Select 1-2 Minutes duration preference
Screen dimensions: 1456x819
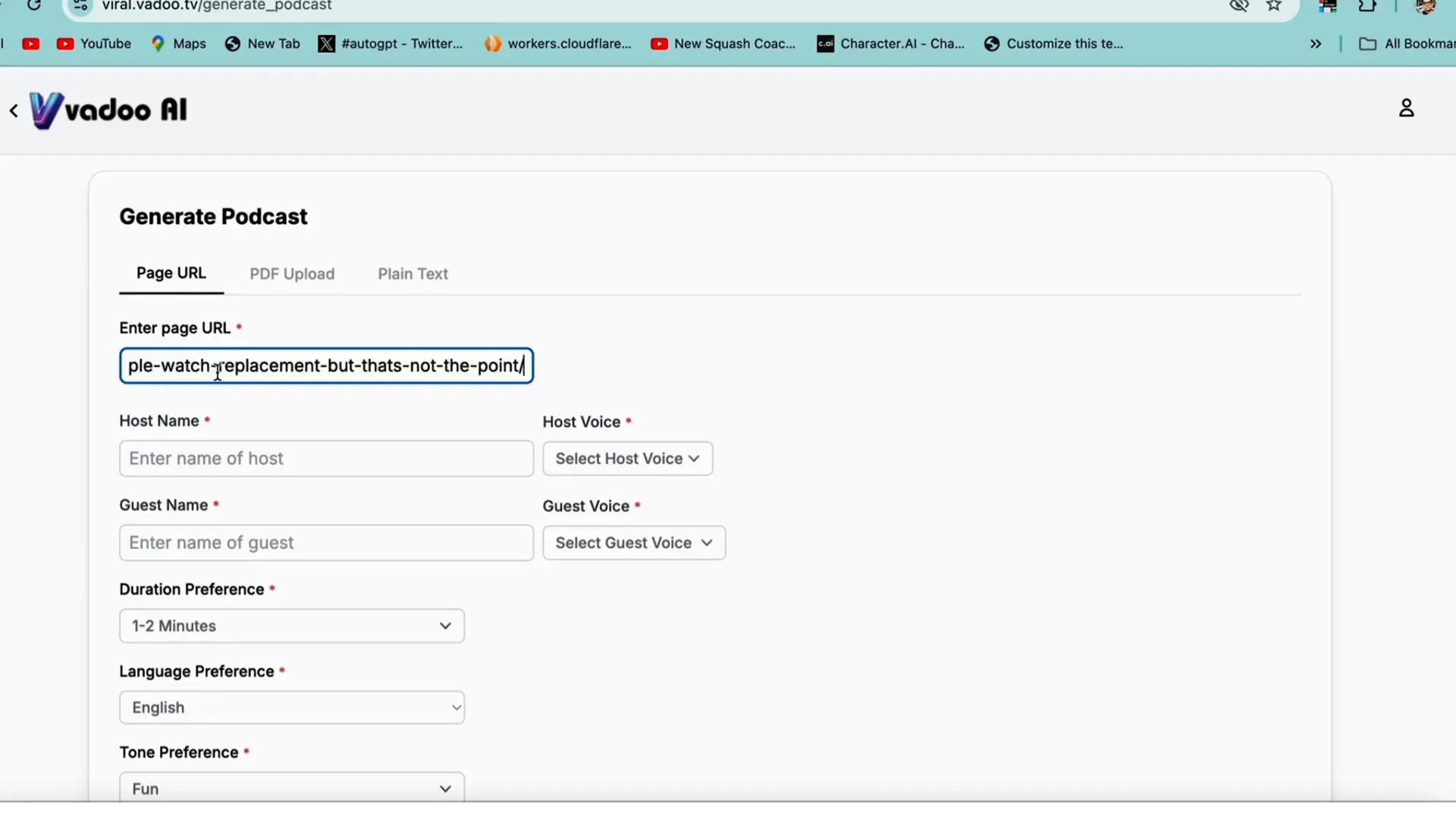click(x=292, y=625)
